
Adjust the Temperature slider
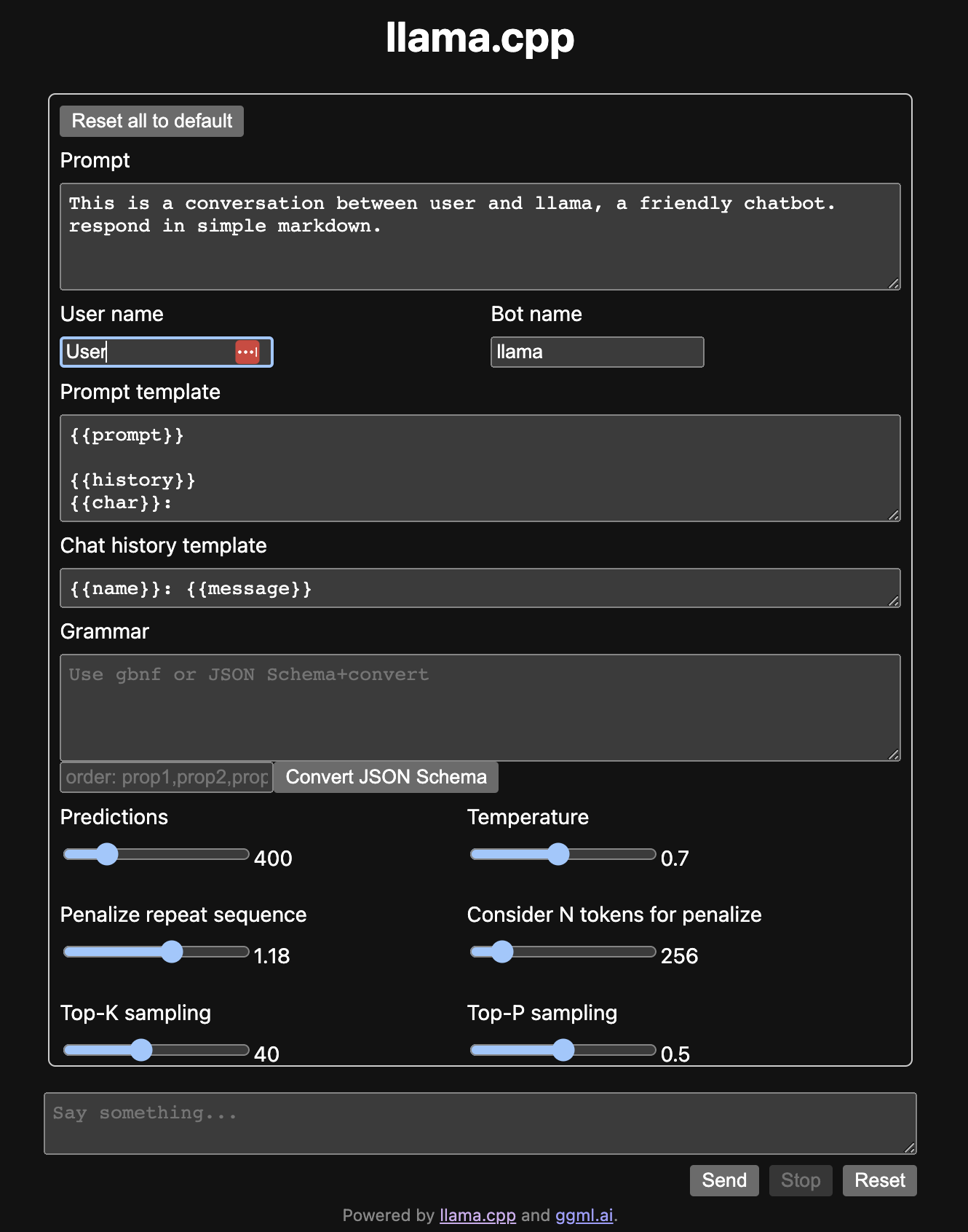(x=563, y=854)
